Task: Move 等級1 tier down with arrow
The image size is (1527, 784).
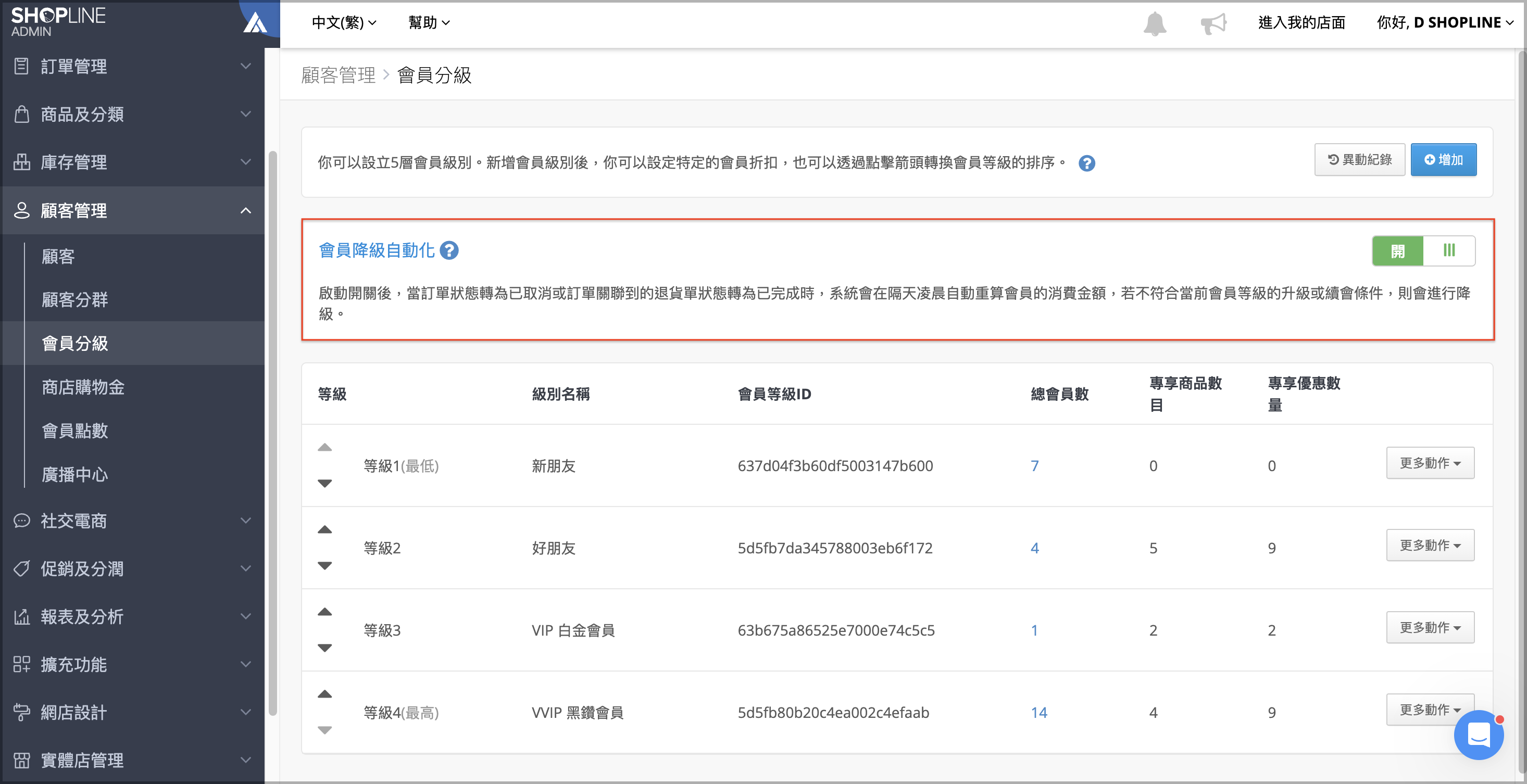Action: 325,483
